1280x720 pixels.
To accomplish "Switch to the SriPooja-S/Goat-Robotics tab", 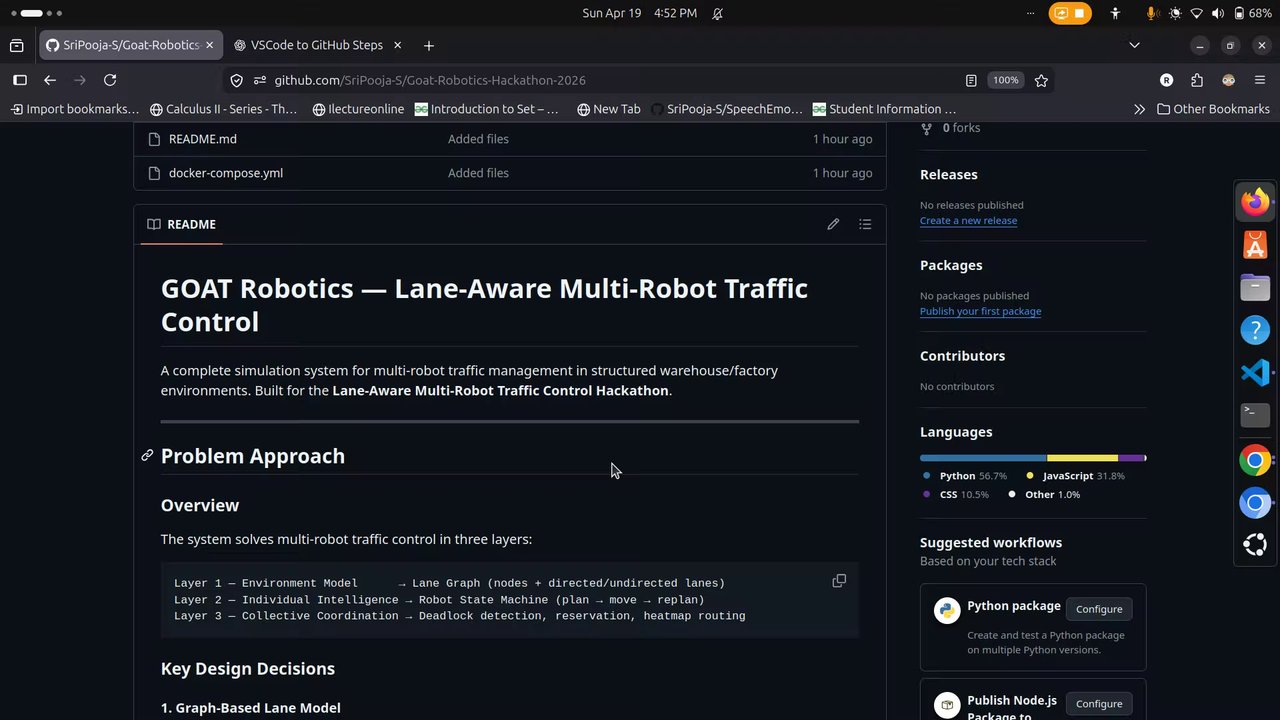I will coord(131,45).
